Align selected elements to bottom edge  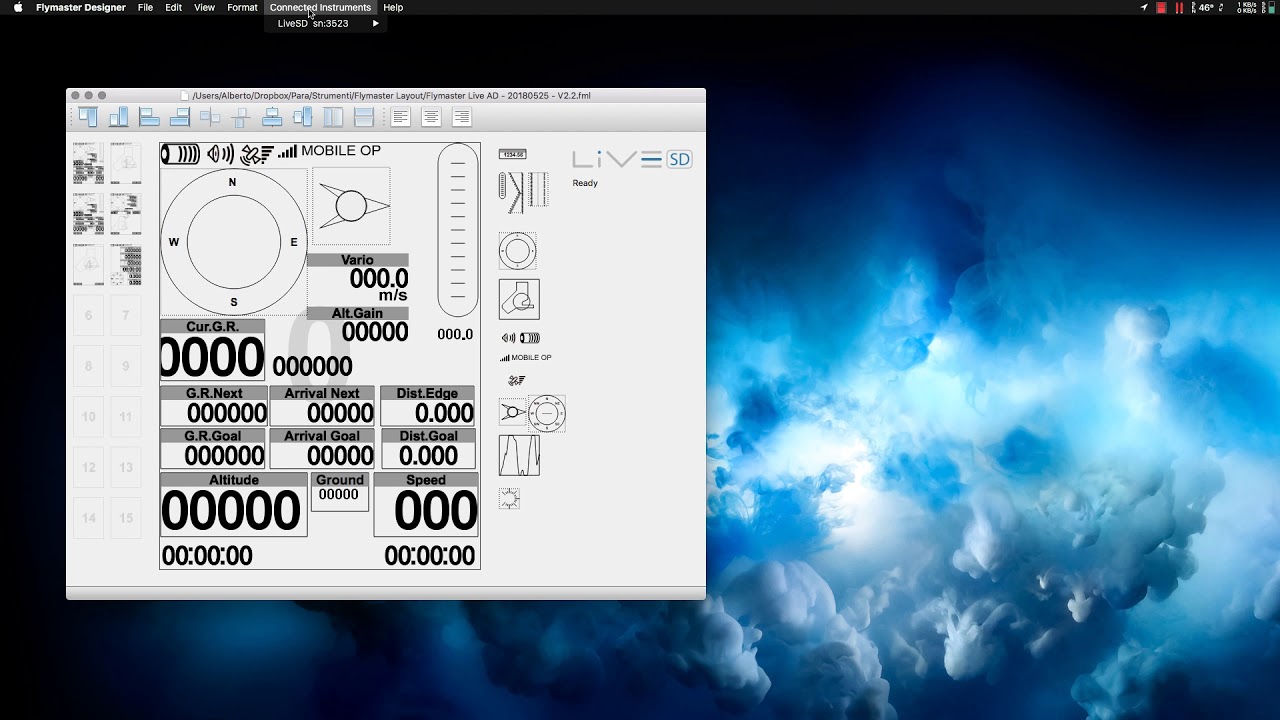(x=118, y=117)
